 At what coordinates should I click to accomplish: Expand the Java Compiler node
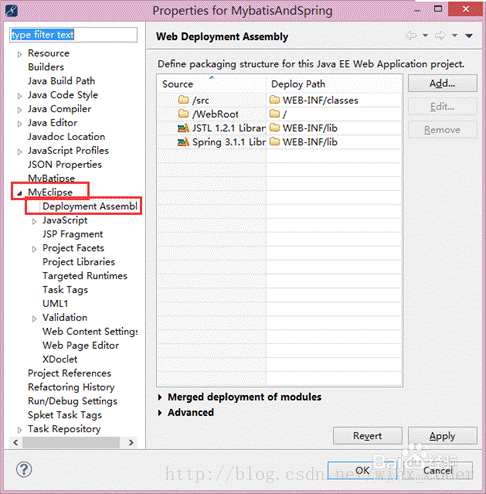click(20, 110)
